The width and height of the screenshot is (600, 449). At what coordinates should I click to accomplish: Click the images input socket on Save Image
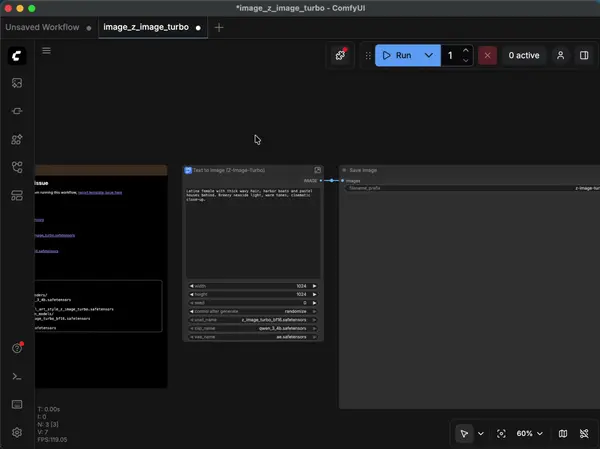342,181
